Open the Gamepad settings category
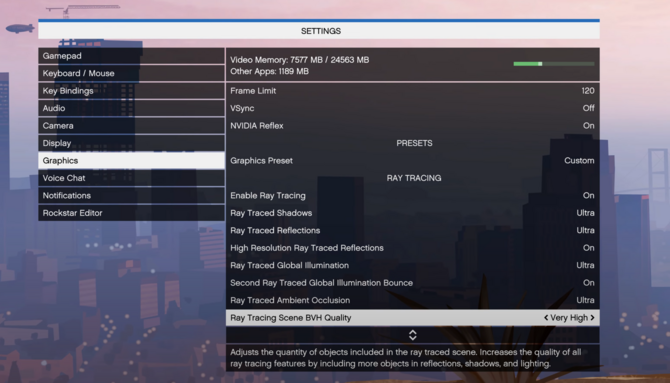This screenshot has width=670, height=383. [x=131, y=56]
